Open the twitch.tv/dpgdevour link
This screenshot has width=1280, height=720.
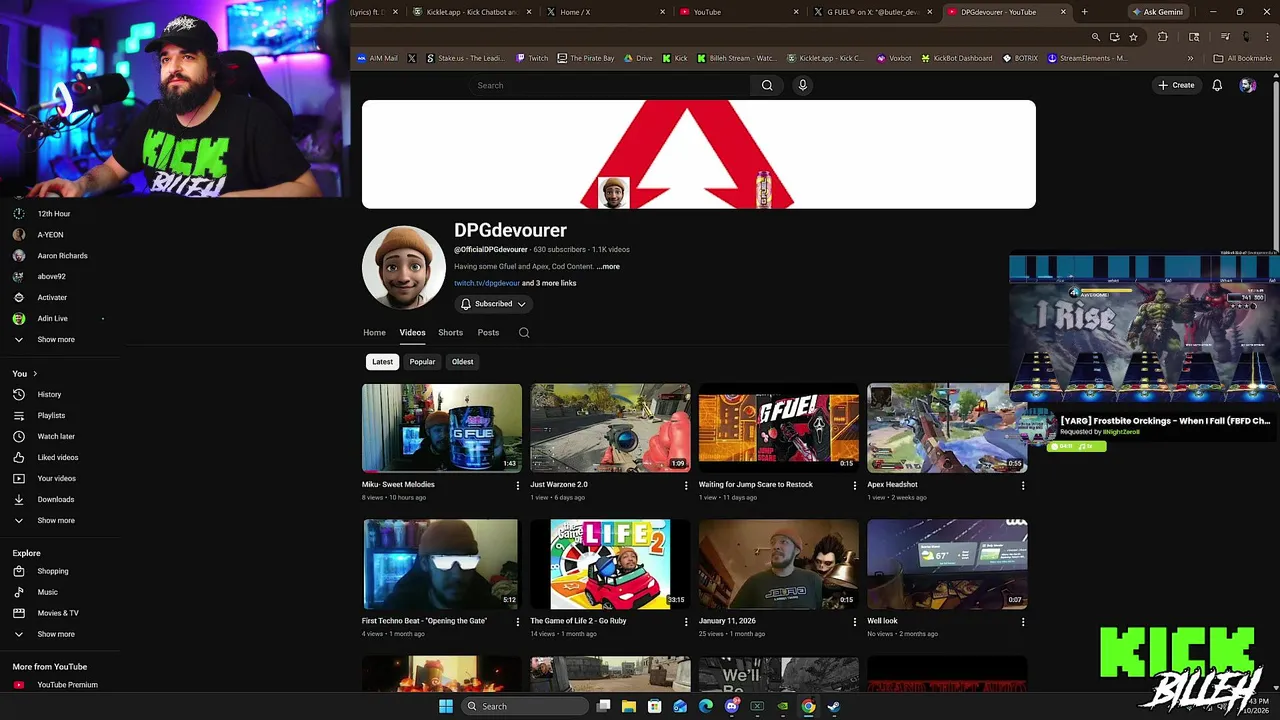coord(487,283)
